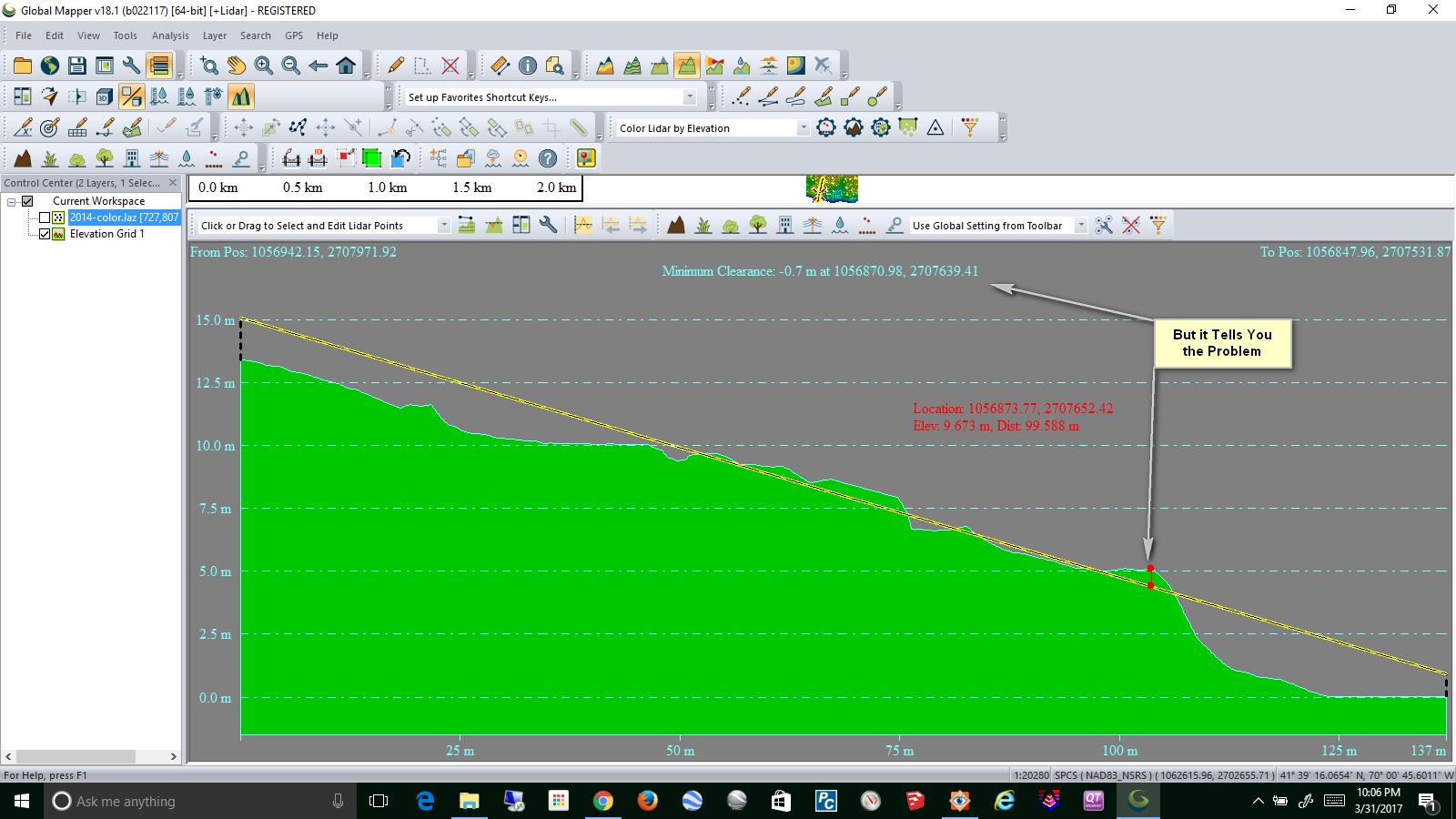Viewport: 1456px width, 819px height.
Task: Click the help question mark toolbar icon
Action: [x=548, y=158]
